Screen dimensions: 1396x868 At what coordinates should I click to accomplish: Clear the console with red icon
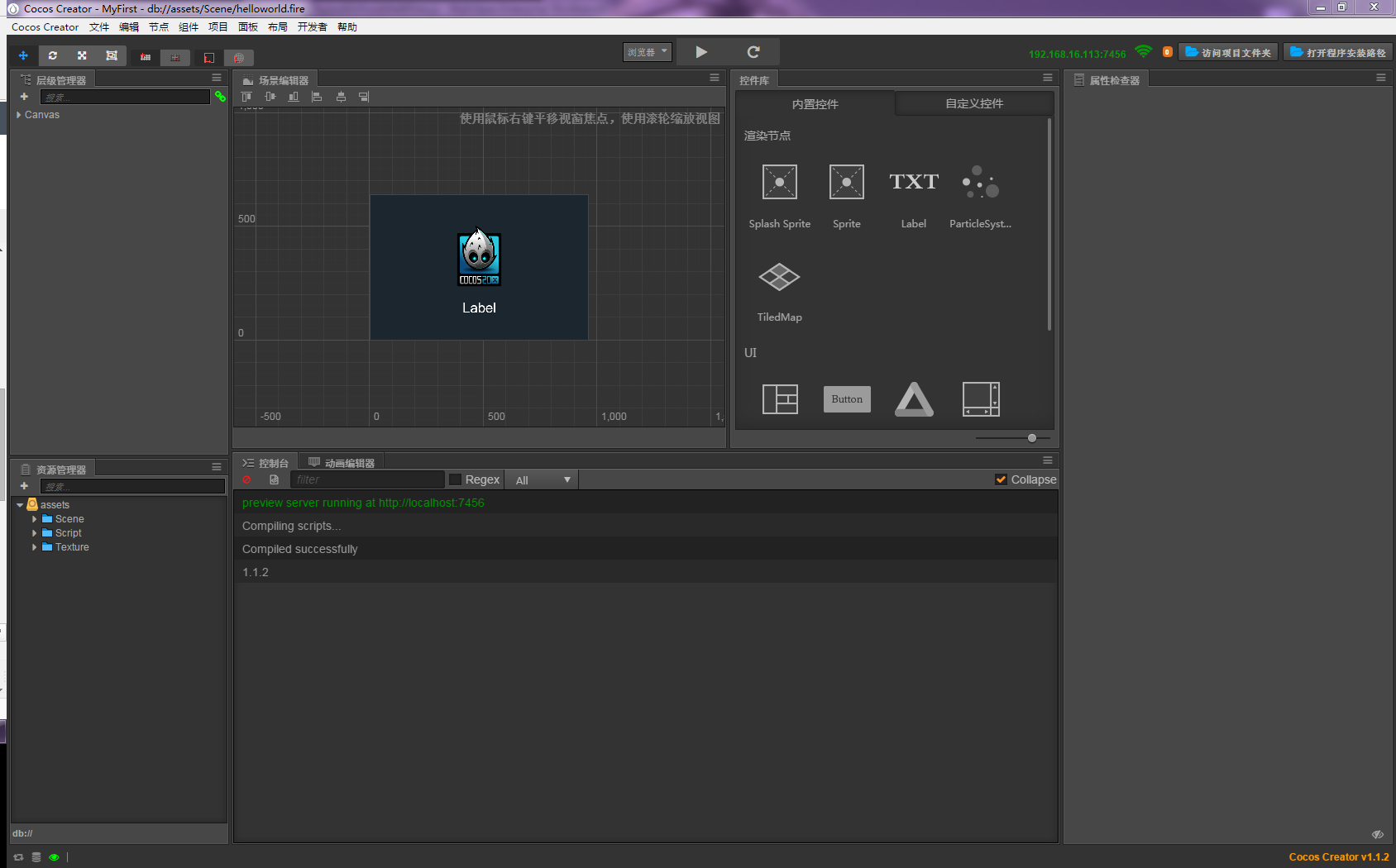(246, 479)
